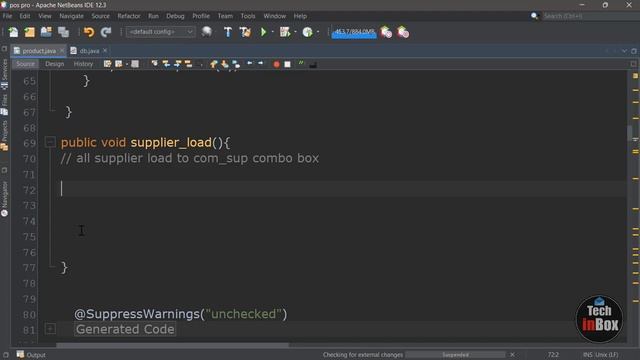Click the Save All toolbar icon

pos(63,32)
